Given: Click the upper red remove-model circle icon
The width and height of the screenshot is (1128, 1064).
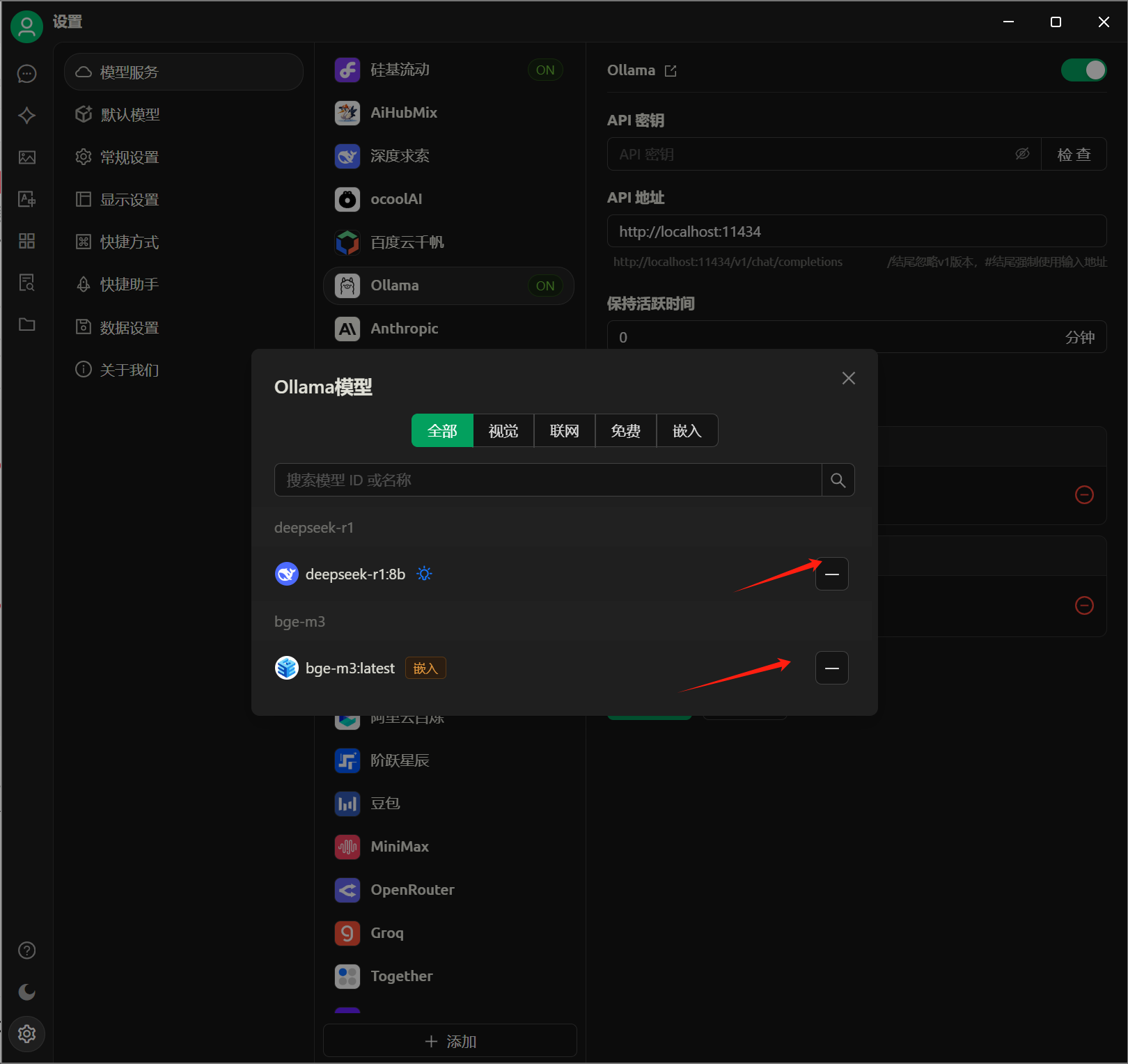Looking at the screenshot, I should click(1084, 495).
